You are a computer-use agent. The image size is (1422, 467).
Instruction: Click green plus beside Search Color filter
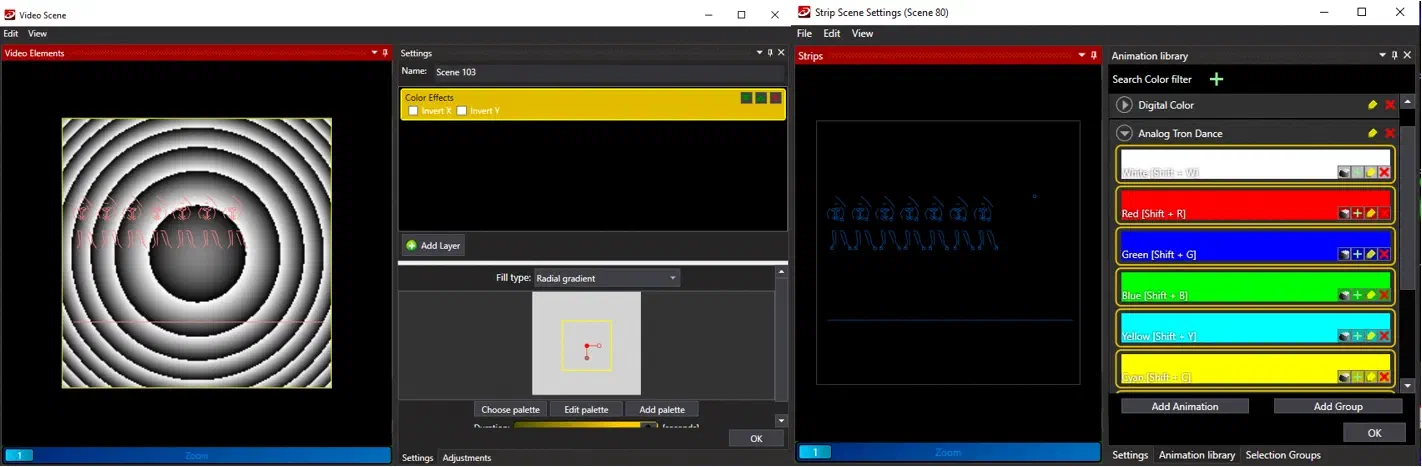pyautogui.click(x=1216, y=79)
